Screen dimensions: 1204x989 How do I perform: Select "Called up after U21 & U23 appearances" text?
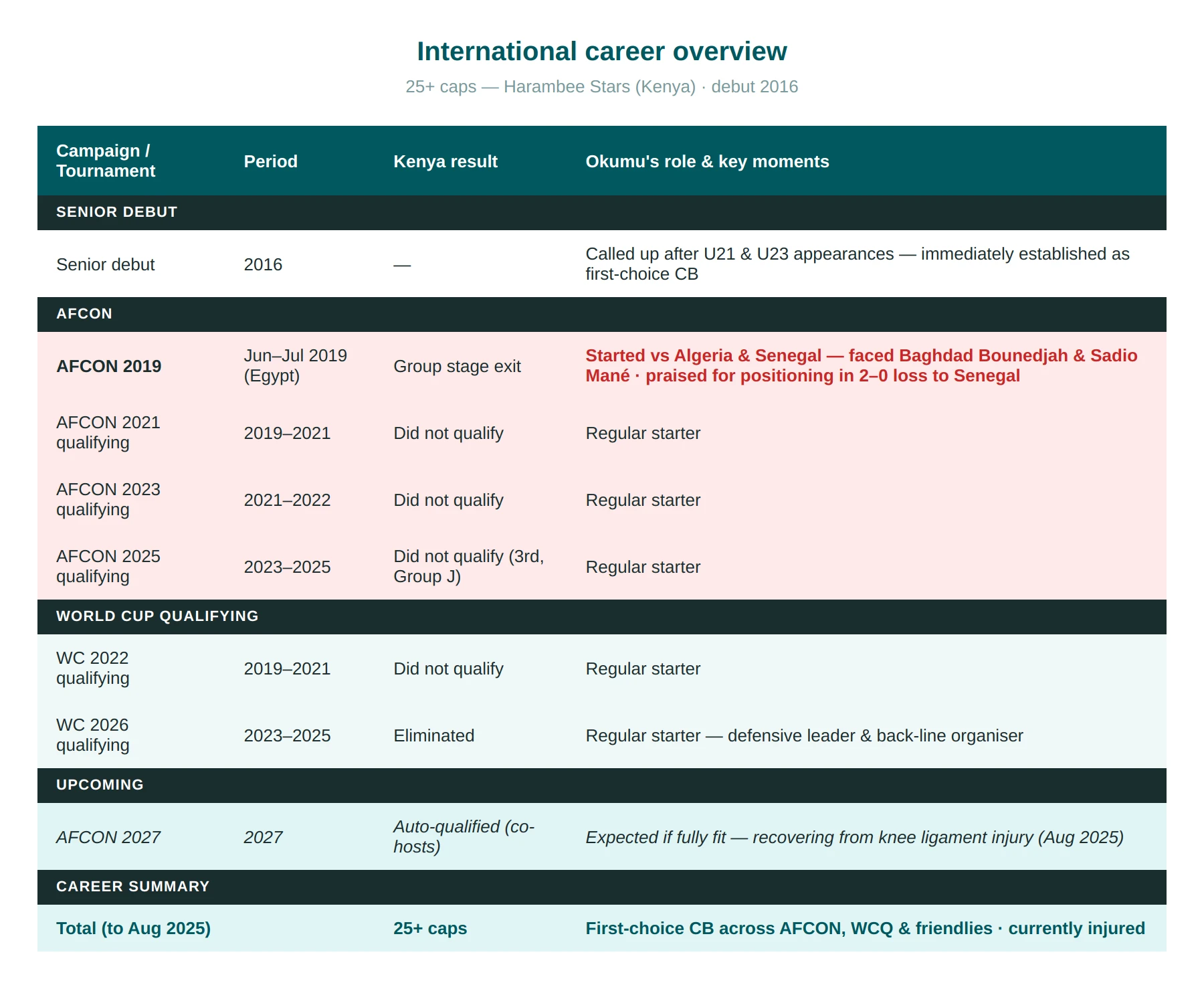tap(739, 254)
